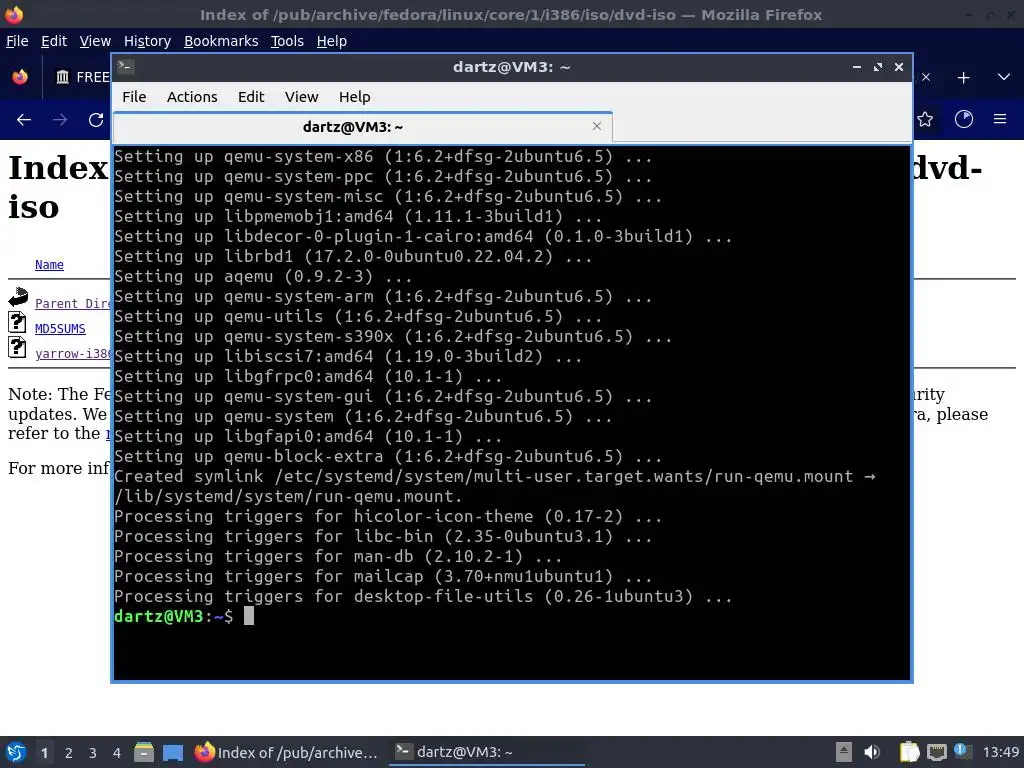Open the MD5SUMS file link

pos(60,328)
